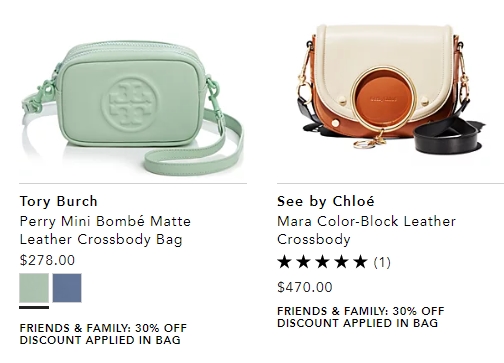This screenshot has height=363, width=504.
Task: Click the five-star rating on Mara bag
Action: (x=323, y=262)
